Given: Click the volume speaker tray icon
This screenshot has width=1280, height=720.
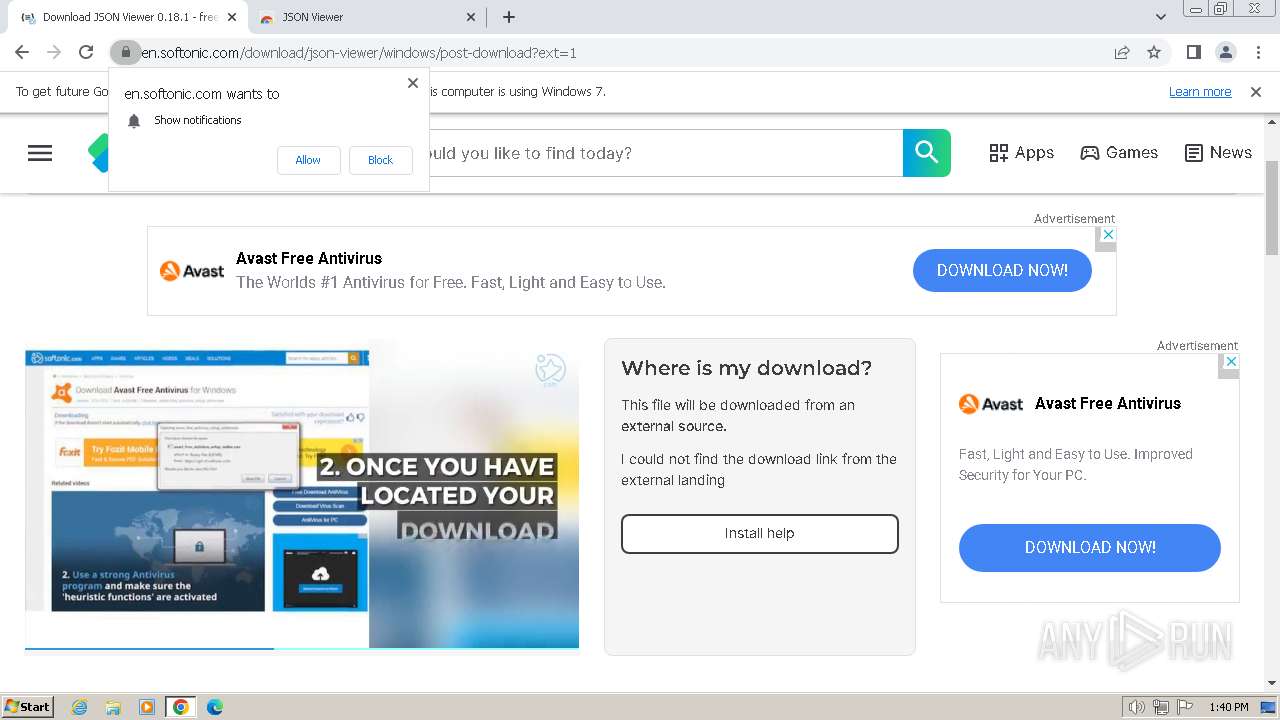Looking at the screenshot, I should 1137,707.
